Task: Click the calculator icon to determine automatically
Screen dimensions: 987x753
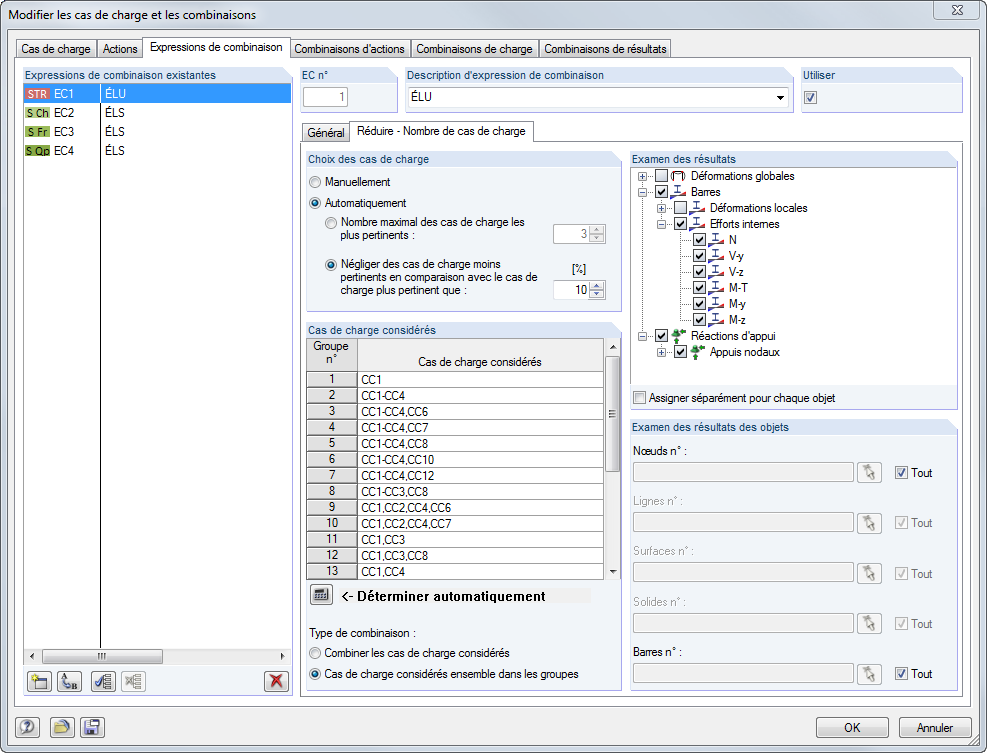Action: (321, 594)
